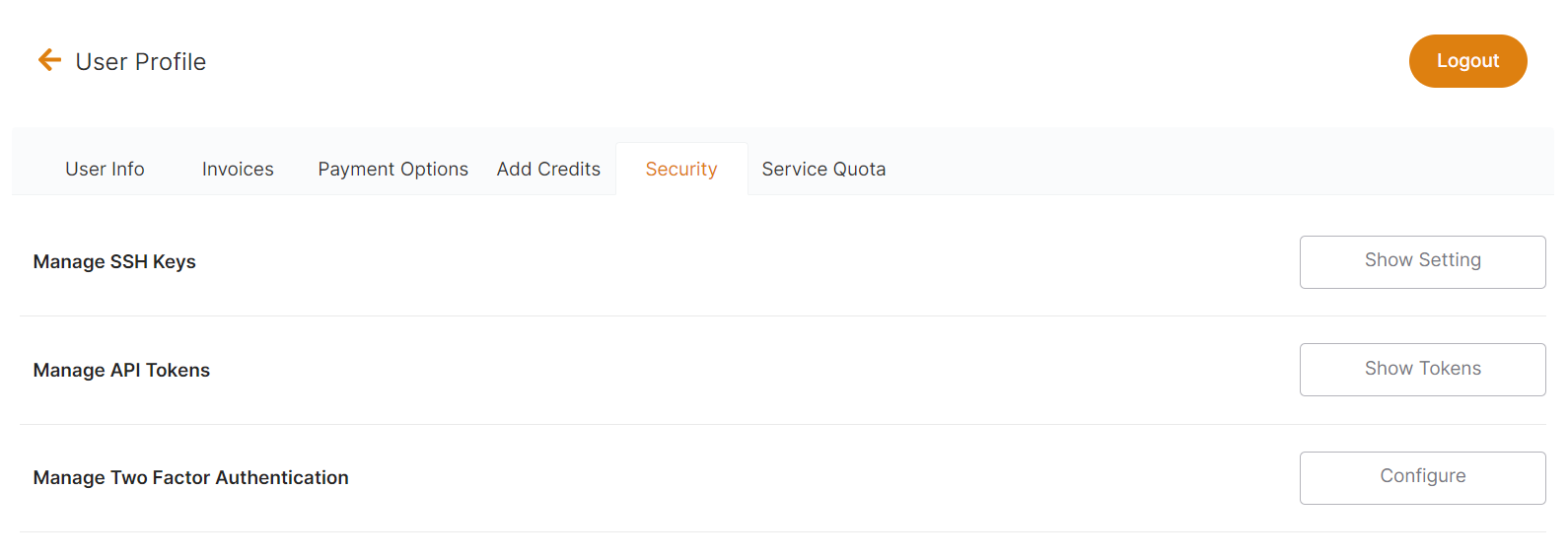Click the Manage SSH Keys label
Image resolution: width=1568 pixels, height=560 pixels.
114,262
